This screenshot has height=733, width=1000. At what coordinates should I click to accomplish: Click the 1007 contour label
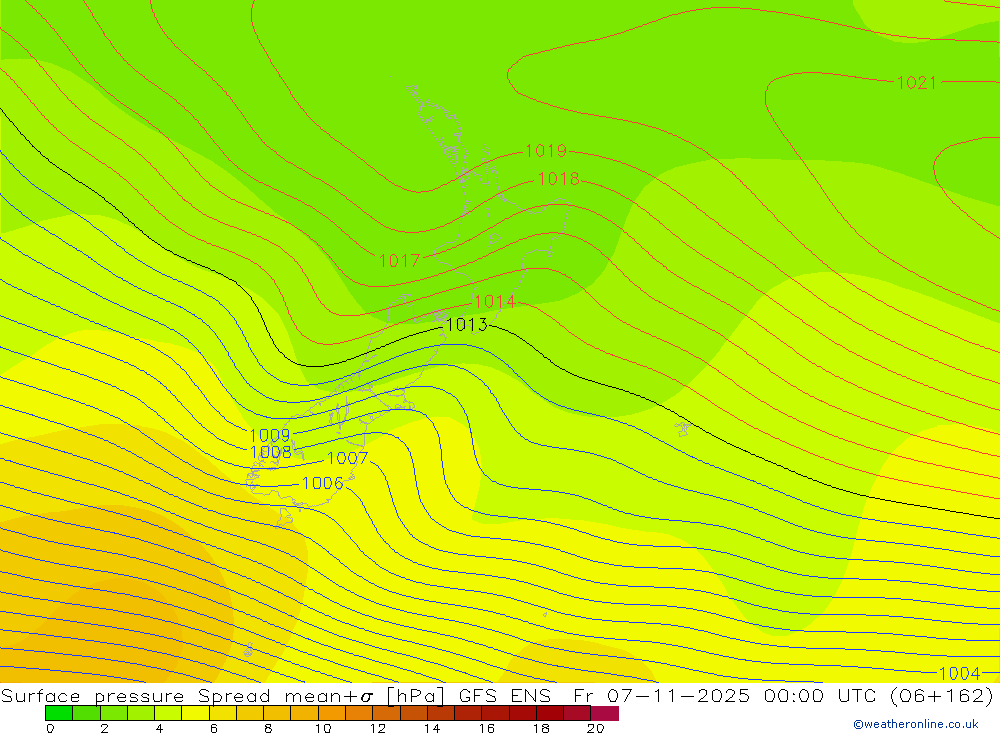click(347, 458)
